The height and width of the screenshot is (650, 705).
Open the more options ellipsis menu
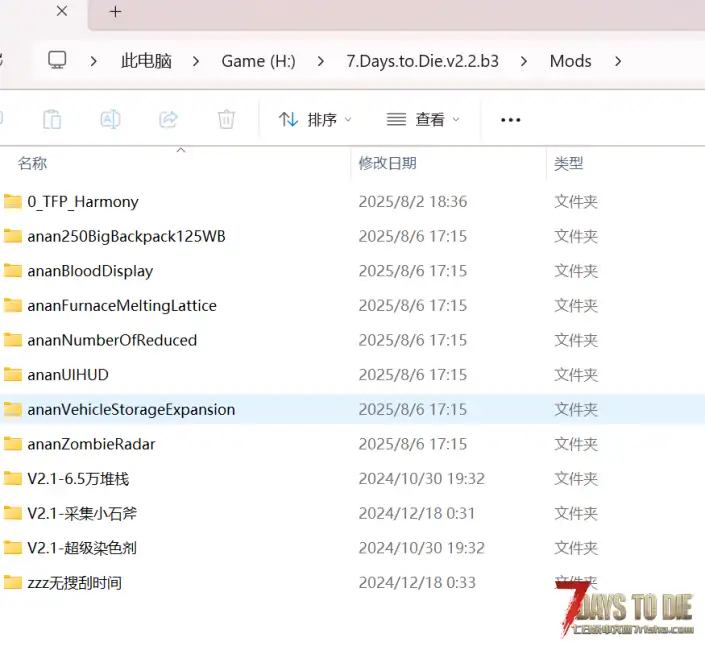(x=510, y=120)
